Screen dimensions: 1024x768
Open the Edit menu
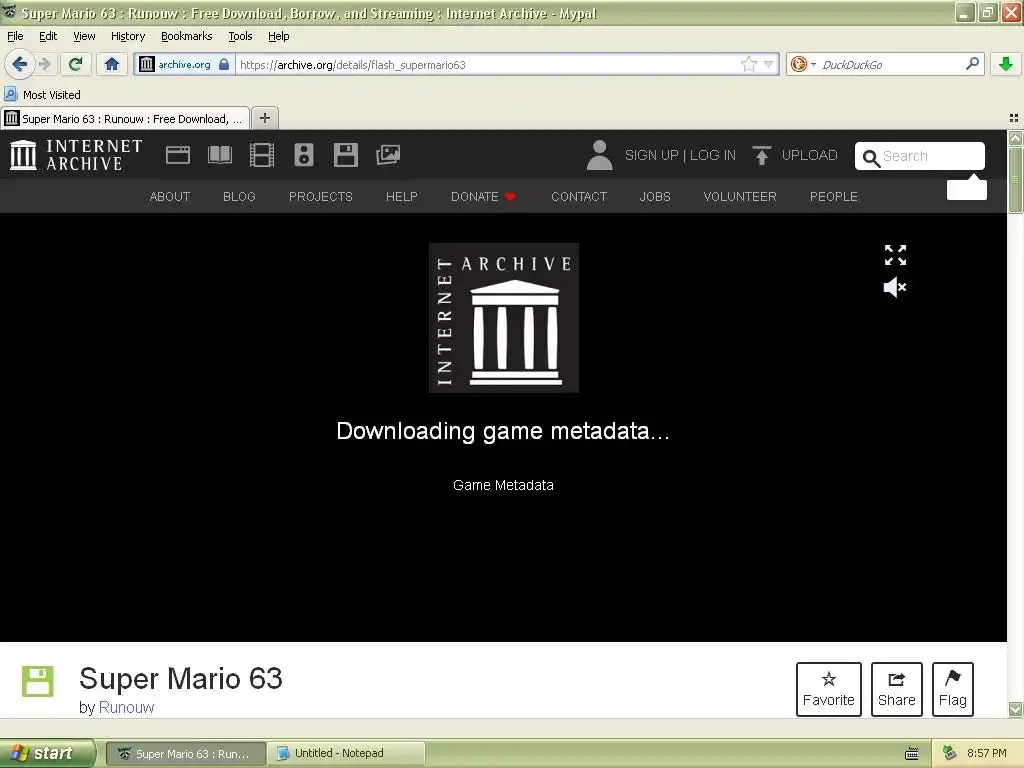(48, 36)
